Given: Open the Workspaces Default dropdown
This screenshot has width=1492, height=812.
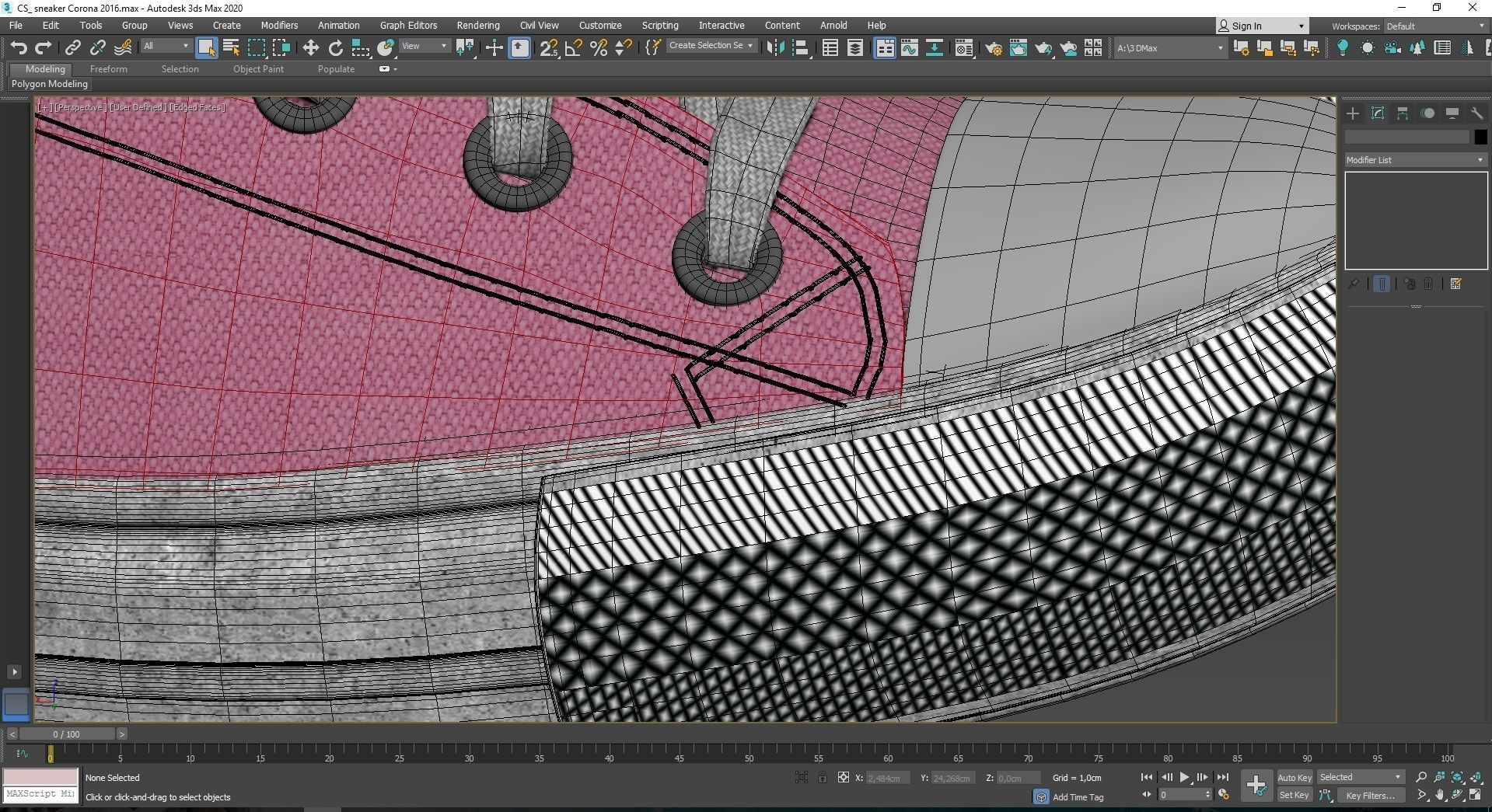Looking at the screenshot, I should [x=1434, y=26].
